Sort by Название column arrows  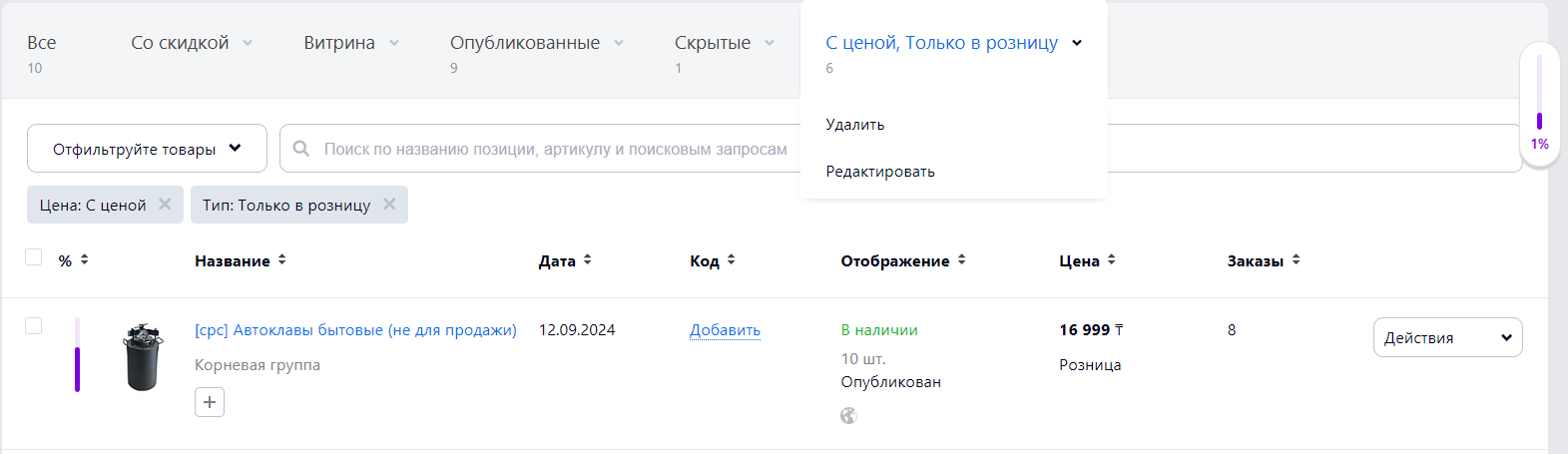(282, 259)
